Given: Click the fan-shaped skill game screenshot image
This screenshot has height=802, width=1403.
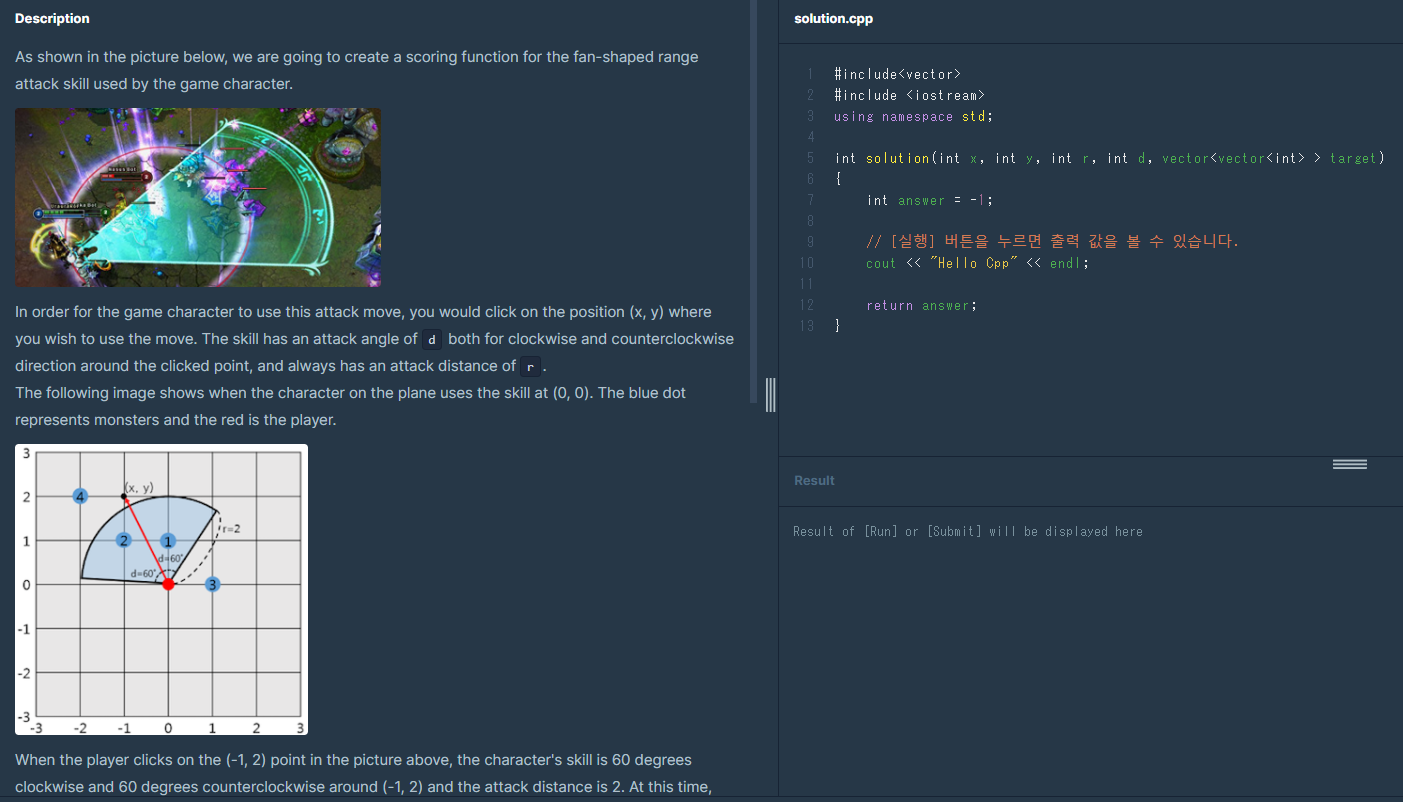Looking at the screenshot, I should tap(197, 197).
